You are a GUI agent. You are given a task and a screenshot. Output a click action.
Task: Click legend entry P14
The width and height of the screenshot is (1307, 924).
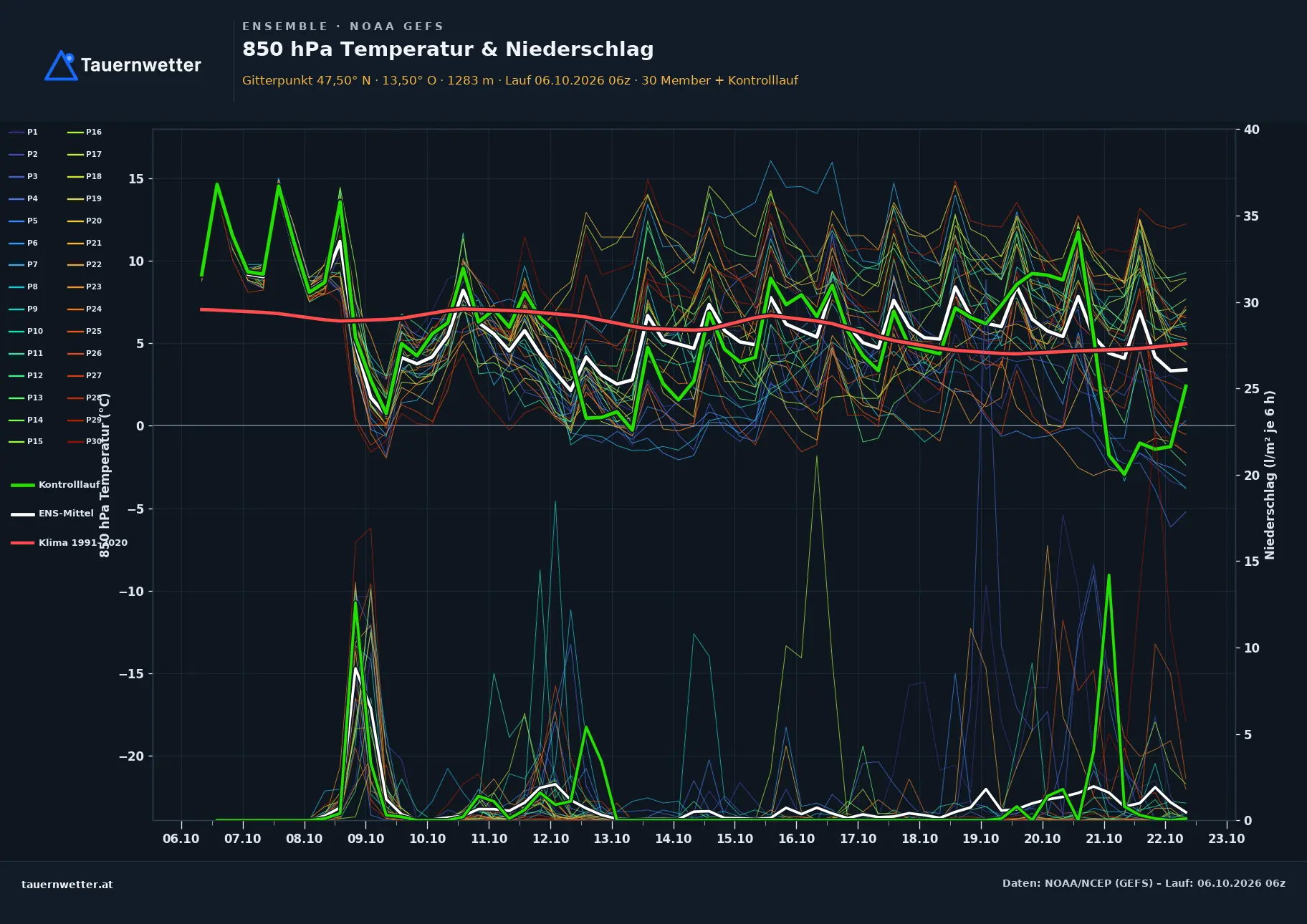tap(26, 420)
